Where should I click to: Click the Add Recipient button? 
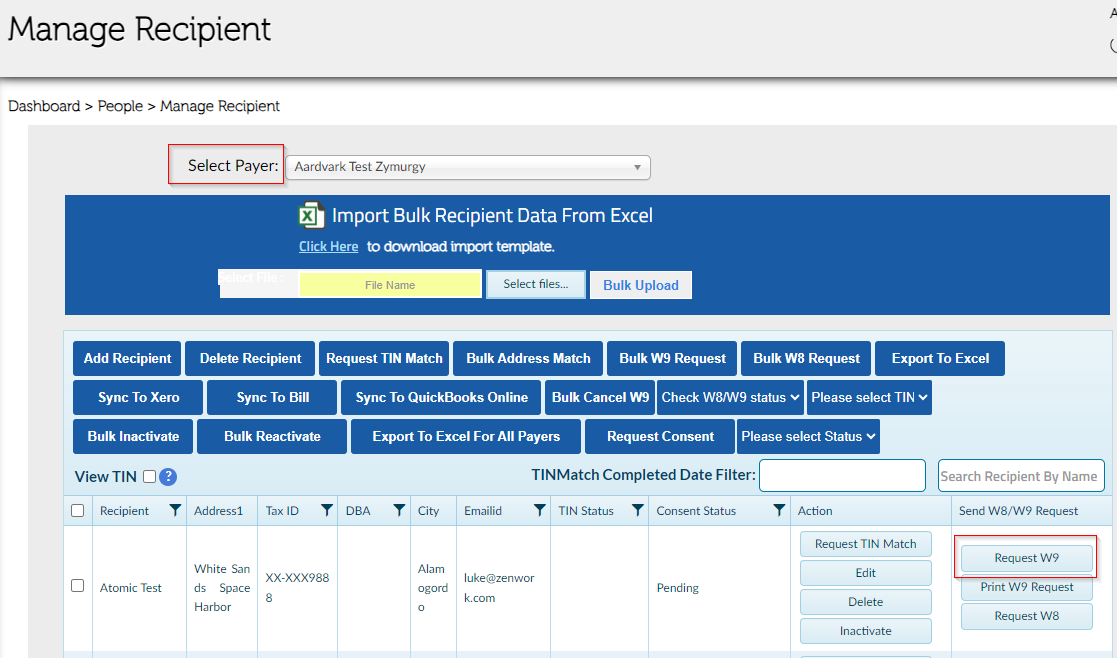tap(127, 358)
